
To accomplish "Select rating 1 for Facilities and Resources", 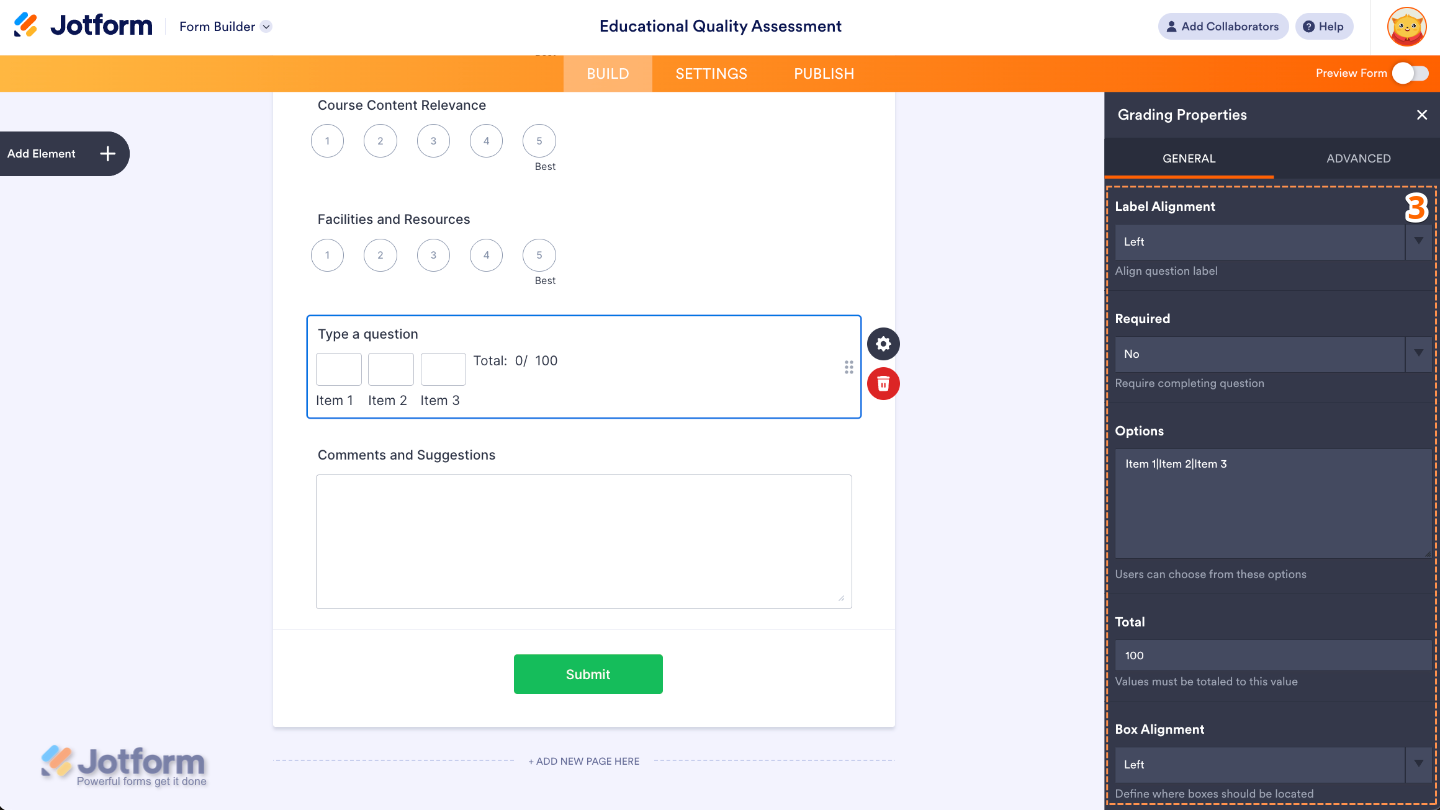I will pyautogui.click(x=327, y=255).
